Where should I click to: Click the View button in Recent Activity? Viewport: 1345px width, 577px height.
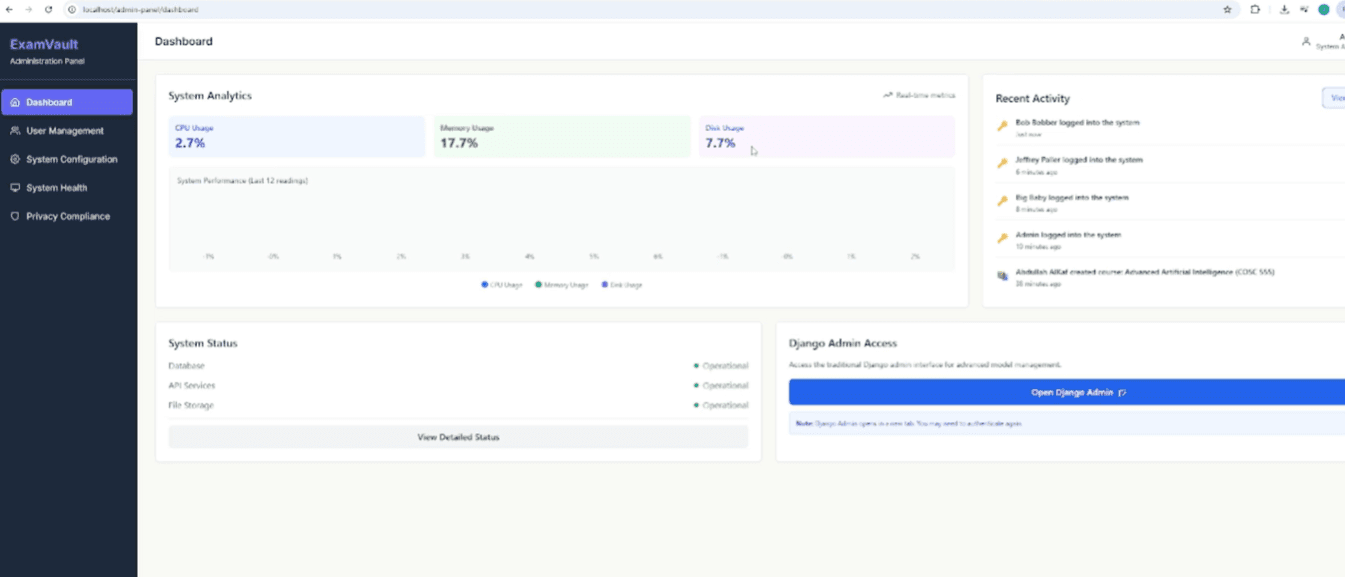click(1334, 98)
